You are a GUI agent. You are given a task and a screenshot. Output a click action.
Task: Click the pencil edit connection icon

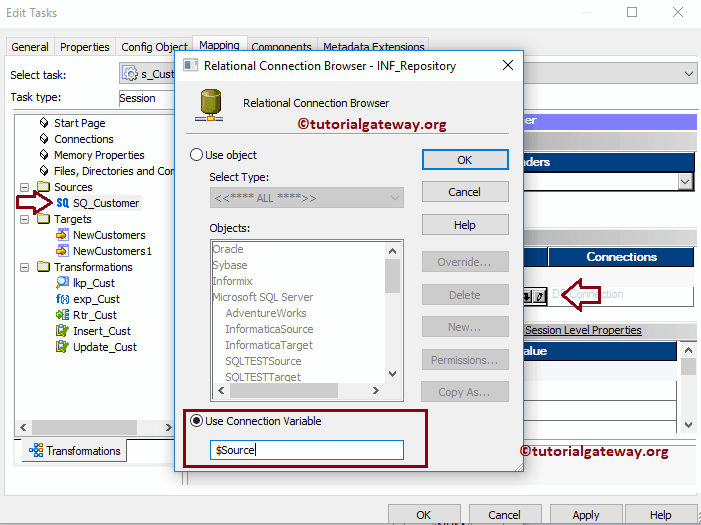[541, 296]
